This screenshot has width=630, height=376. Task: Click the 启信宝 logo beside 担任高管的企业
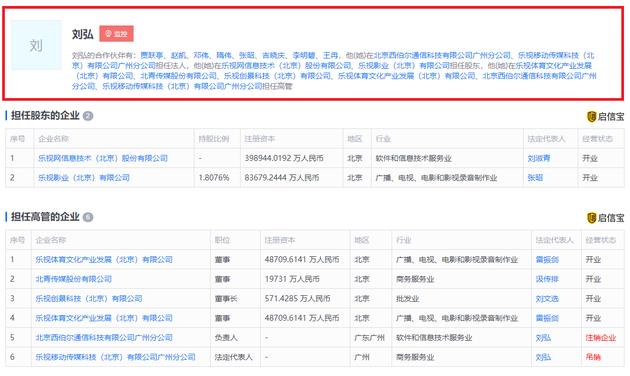(x=605, y=218)
